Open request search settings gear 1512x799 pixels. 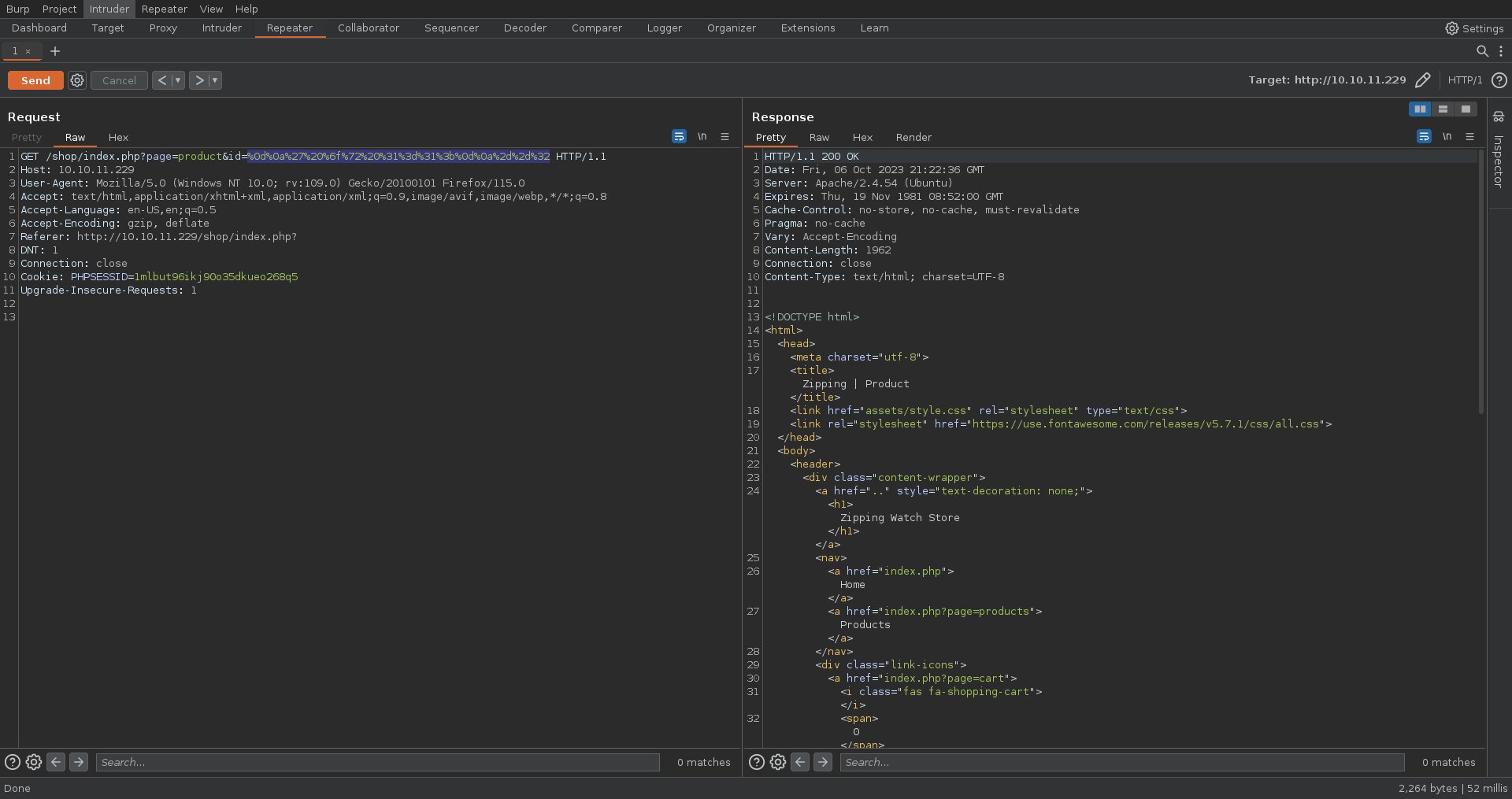pos(34,762)
